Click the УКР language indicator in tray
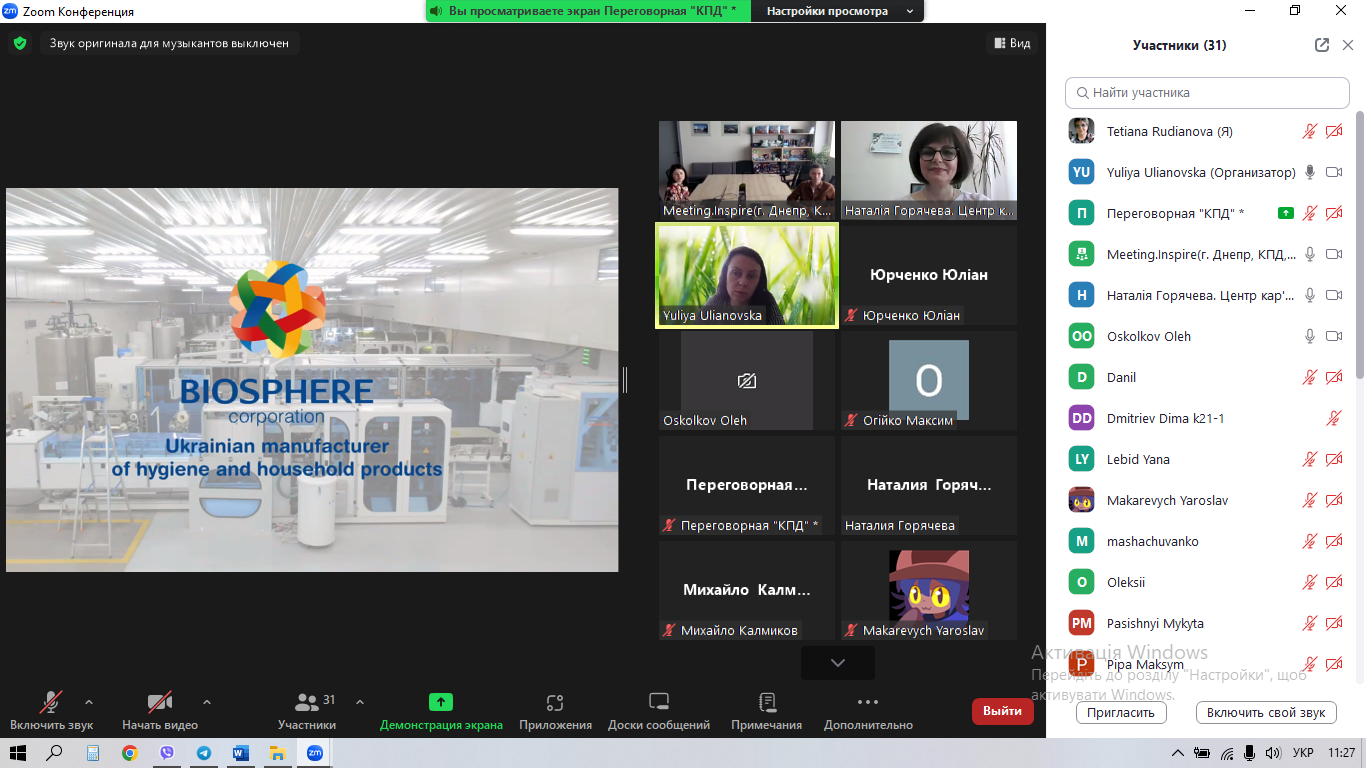1366x768 pixels. (1303, 753)
